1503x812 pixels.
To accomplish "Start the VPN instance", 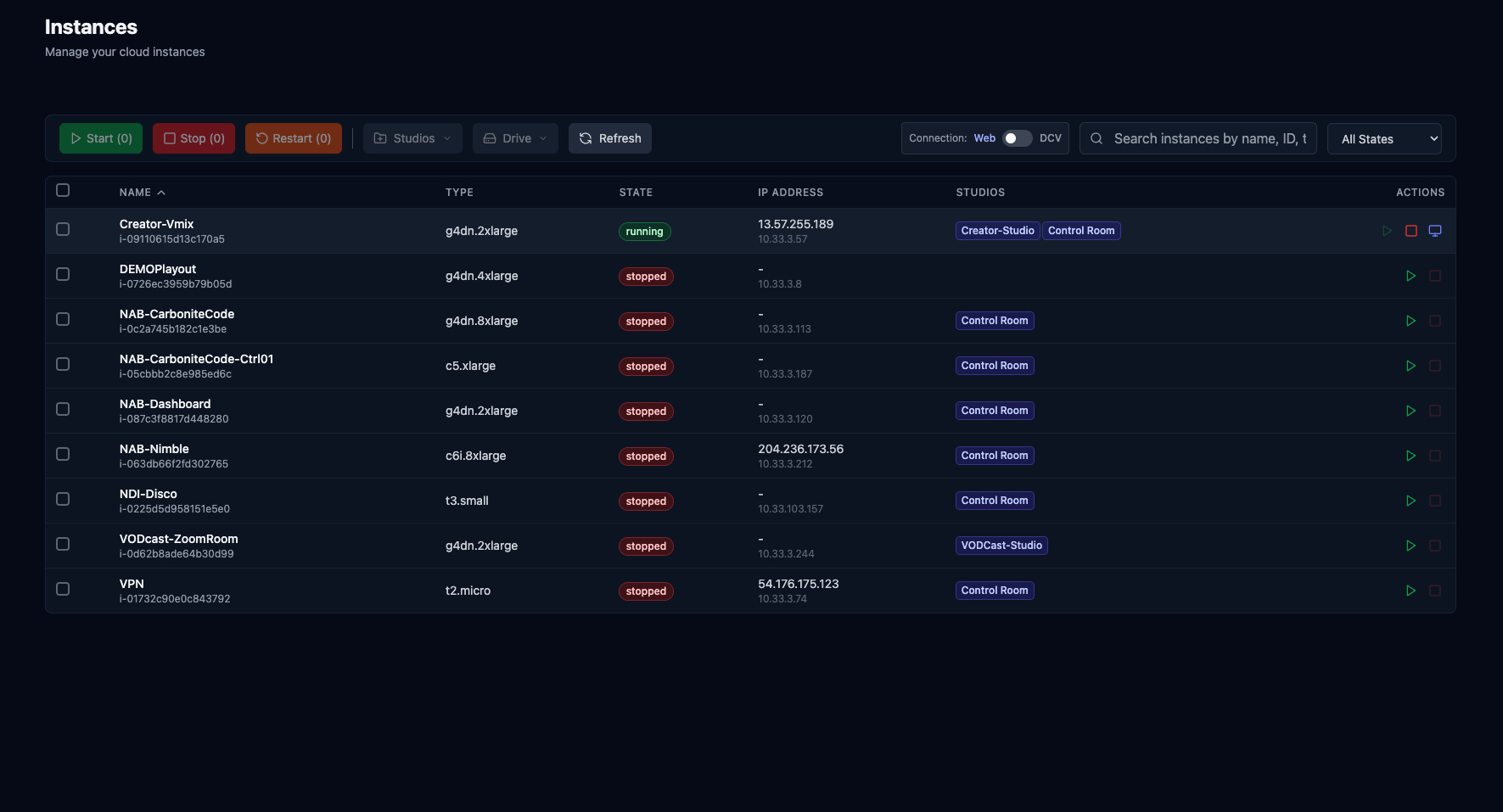I will pos(1411,591).
